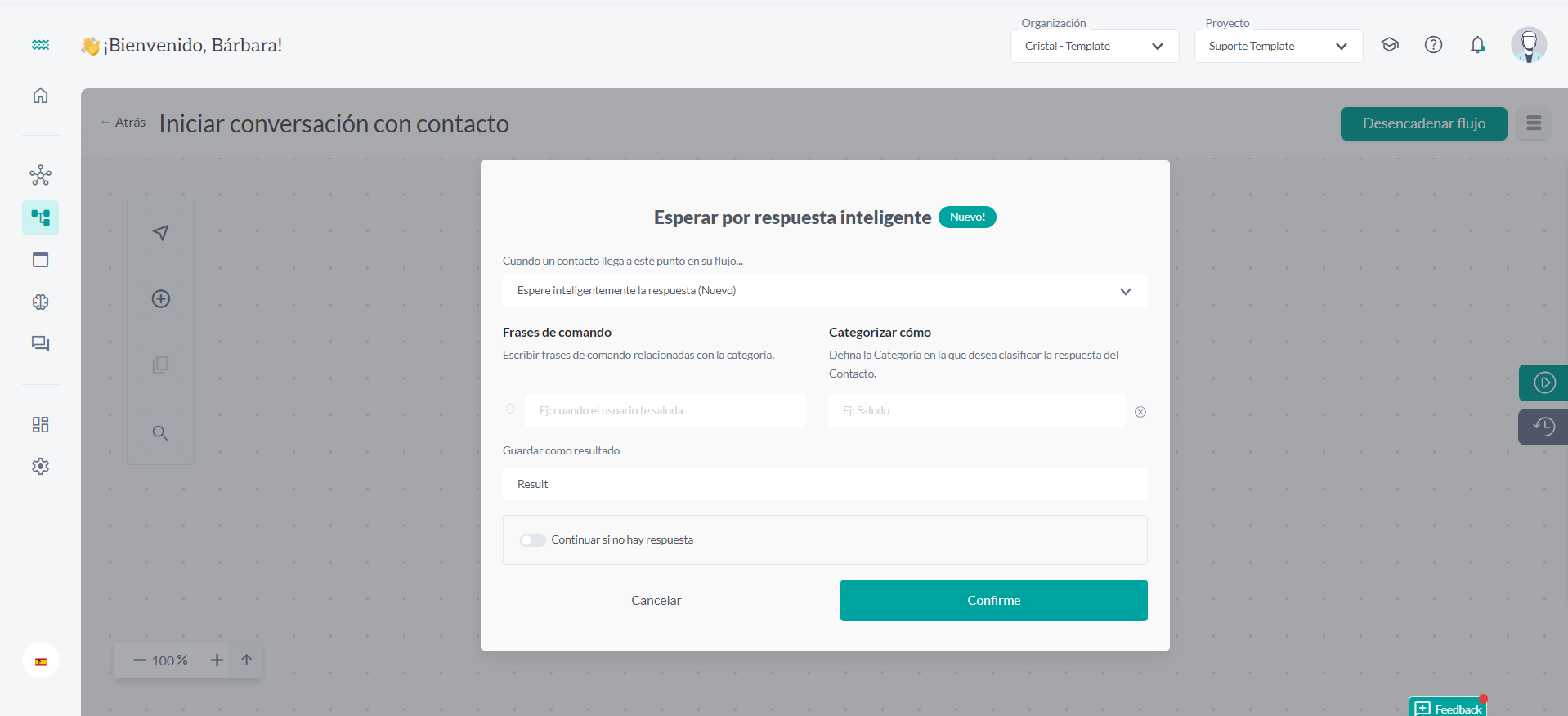Click the notifications bell icon
1568x716 pixels.
click(x=1477, y=45)
